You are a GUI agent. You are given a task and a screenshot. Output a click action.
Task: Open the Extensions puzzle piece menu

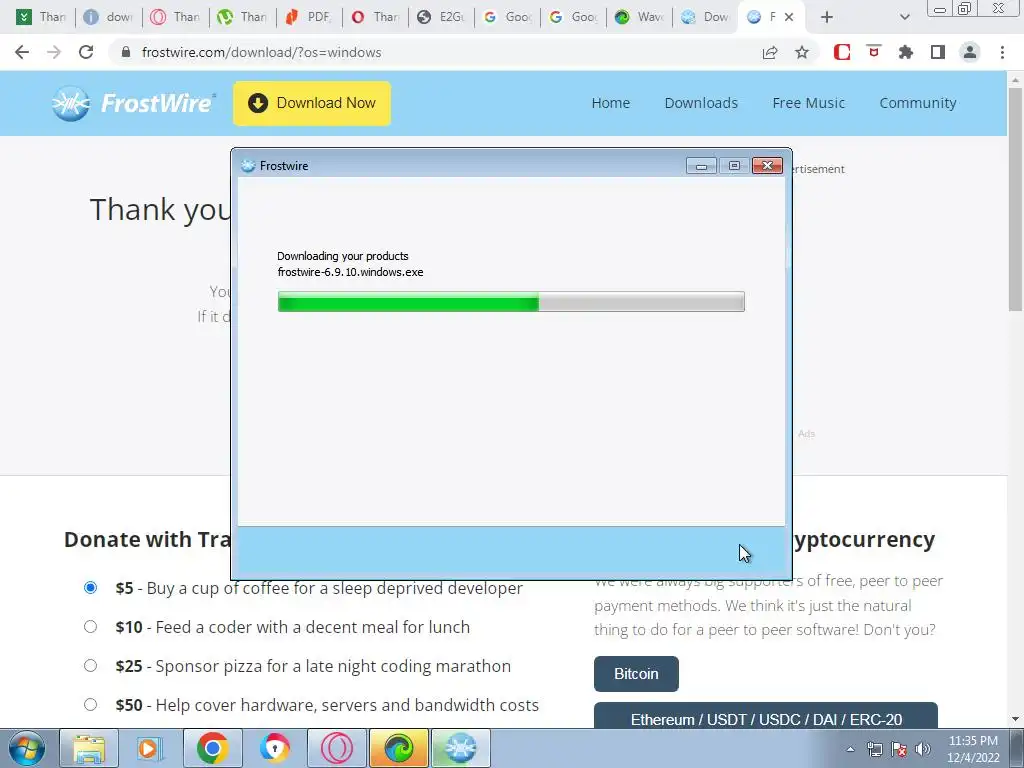906,52
